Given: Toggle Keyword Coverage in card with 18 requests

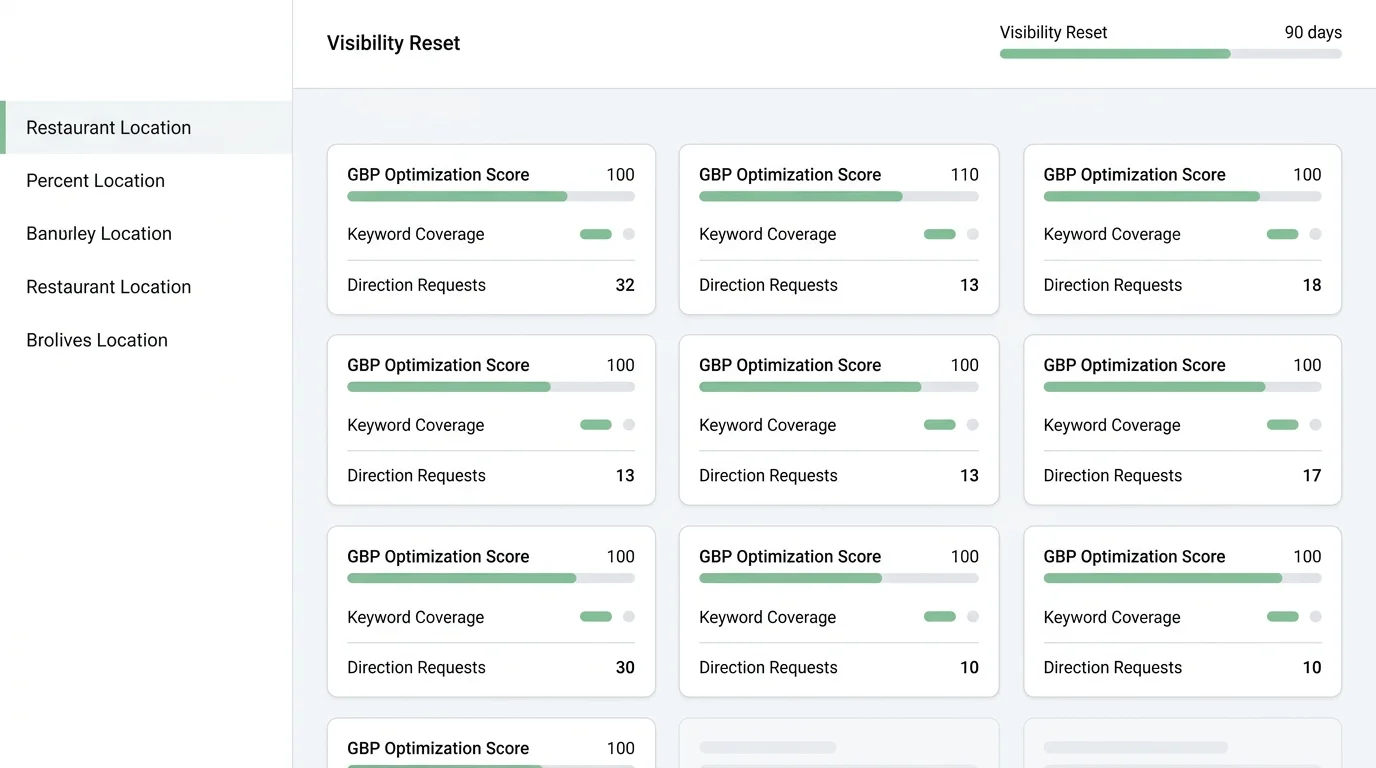Looking at the screenshot, I should (x=1294, y=234).
